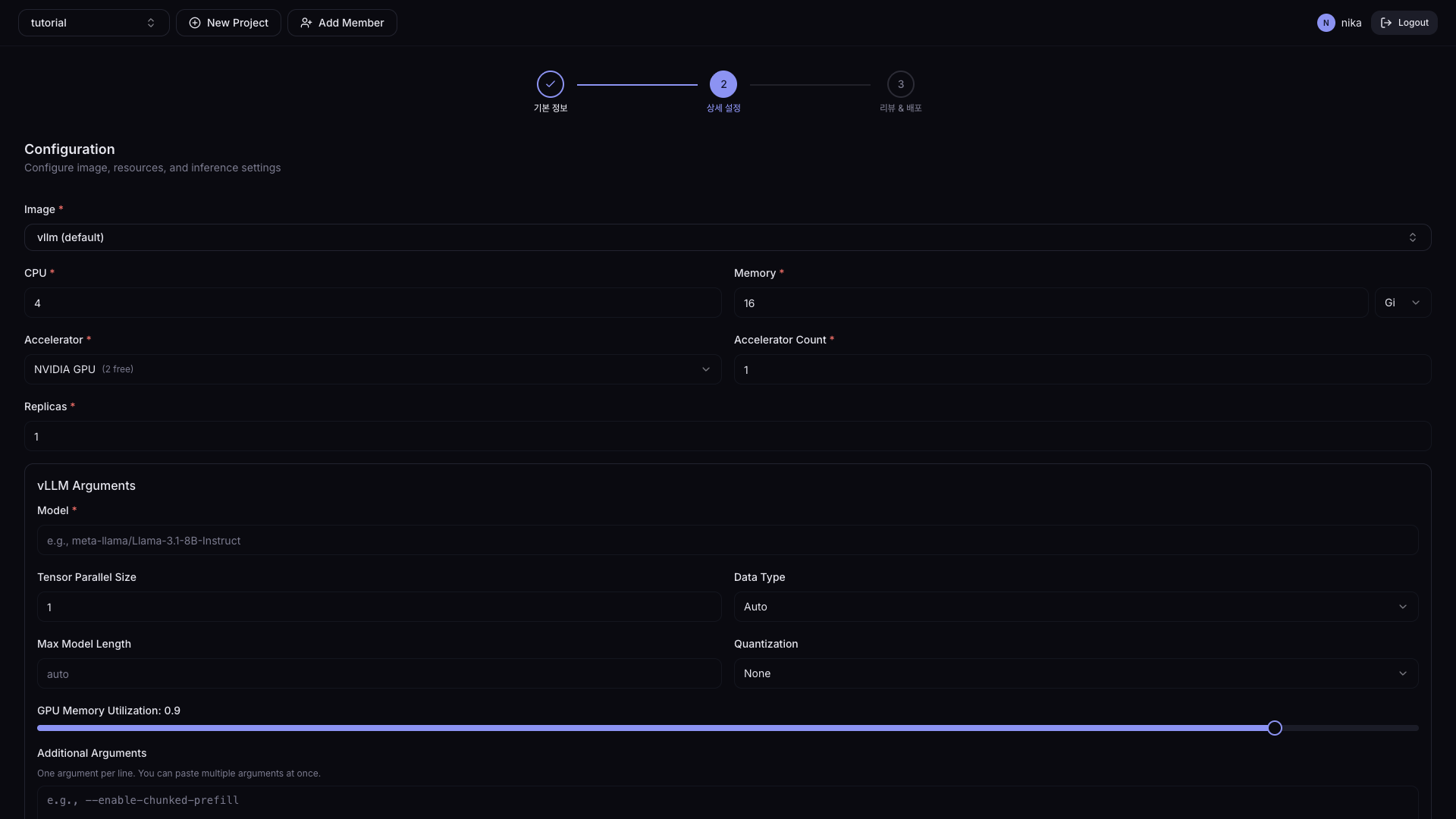This screenshot has height=819, width=1456.
Task: Click the CPU input field
Action: [372, 303]
